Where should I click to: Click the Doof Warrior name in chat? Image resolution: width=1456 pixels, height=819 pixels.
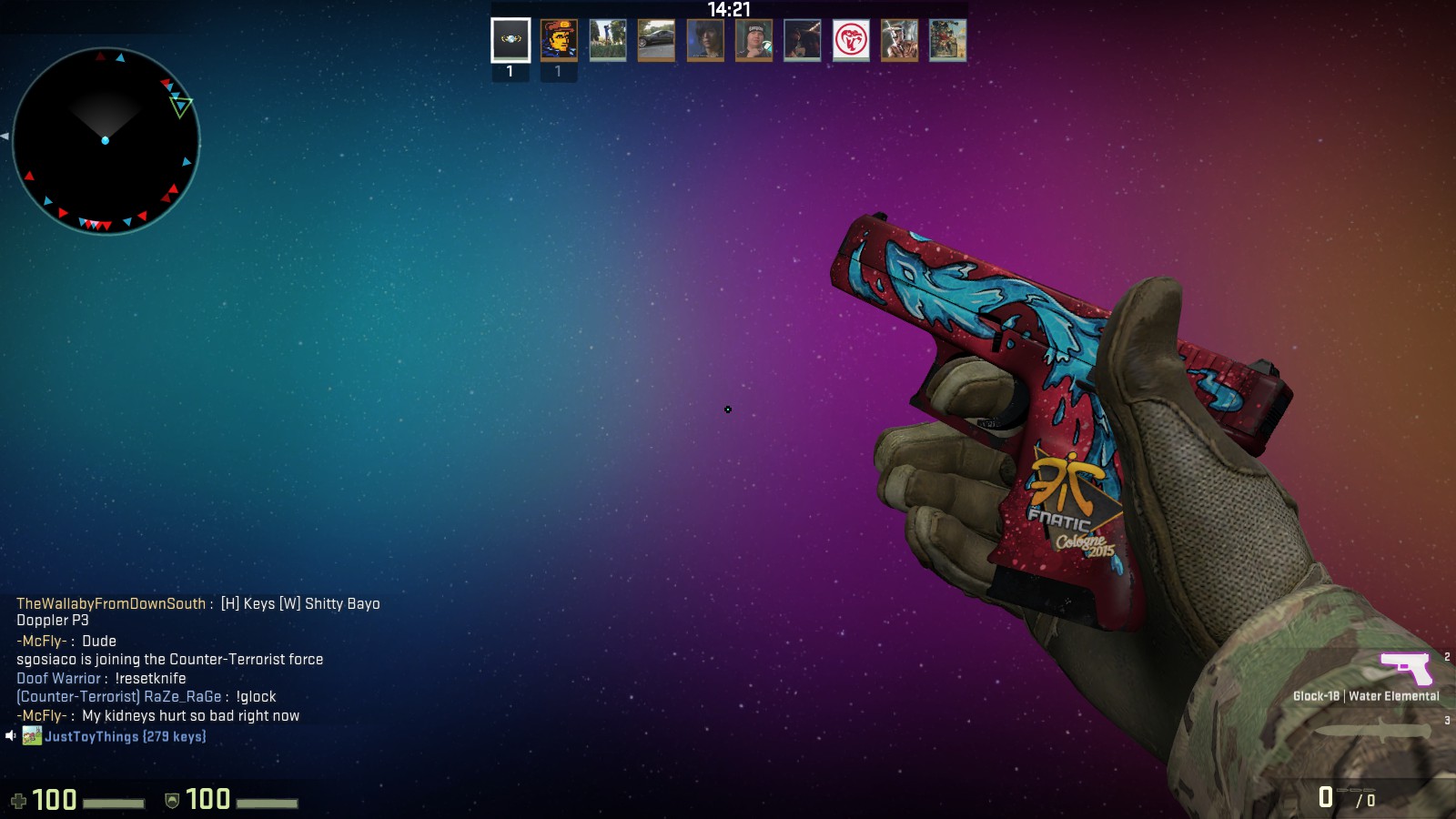click(58, 678)
